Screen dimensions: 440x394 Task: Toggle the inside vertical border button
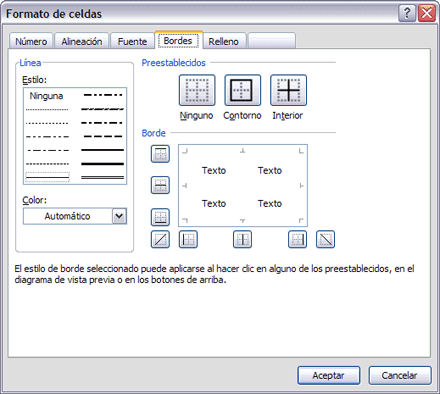pyautogui.click(x=242, y=239)
